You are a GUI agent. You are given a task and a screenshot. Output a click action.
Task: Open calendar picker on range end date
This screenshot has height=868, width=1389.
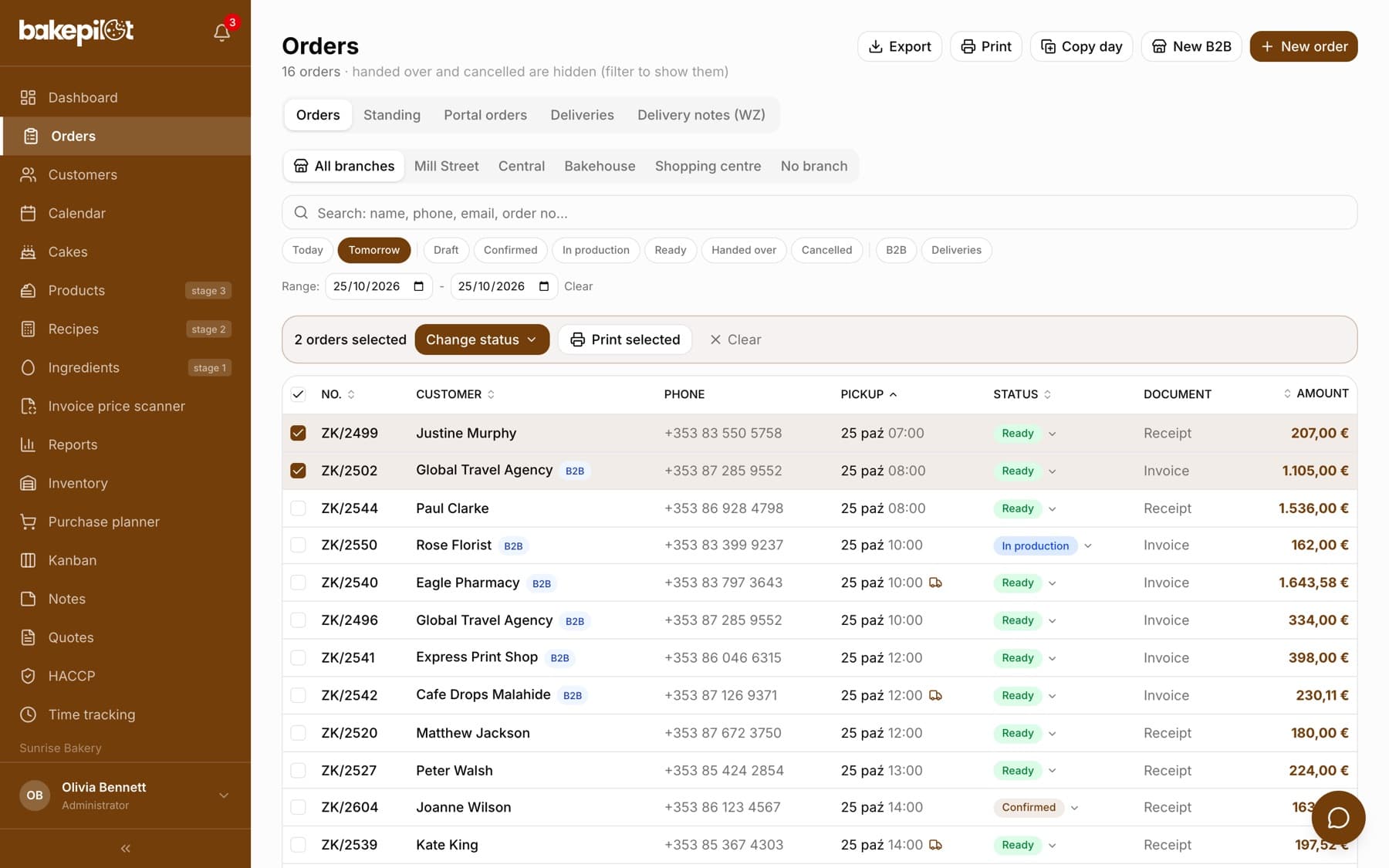click(x=544, y=286)
